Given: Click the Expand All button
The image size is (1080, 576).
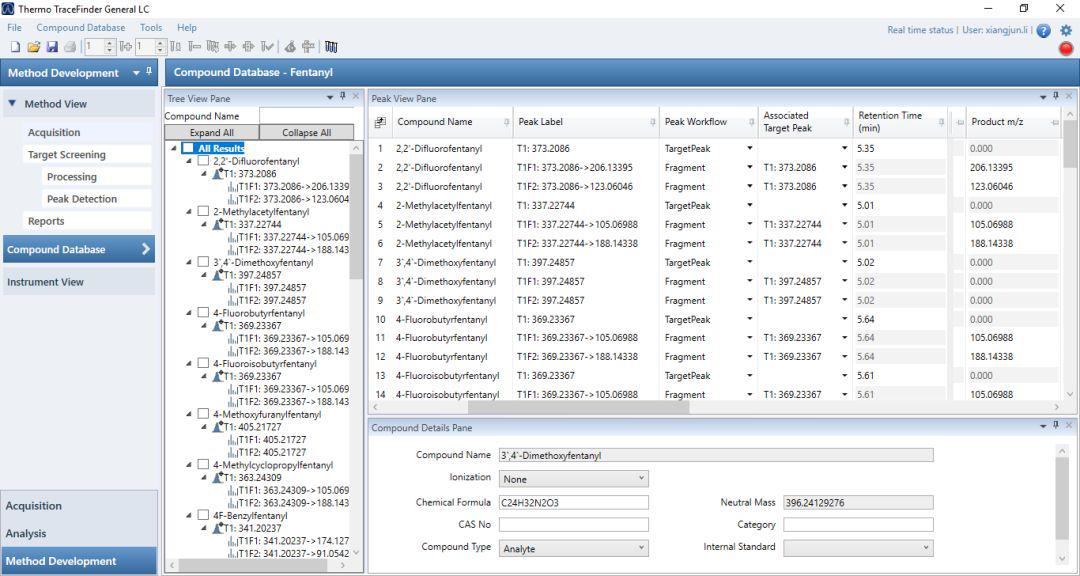Looking at the screenshot, I should [211, 133].
